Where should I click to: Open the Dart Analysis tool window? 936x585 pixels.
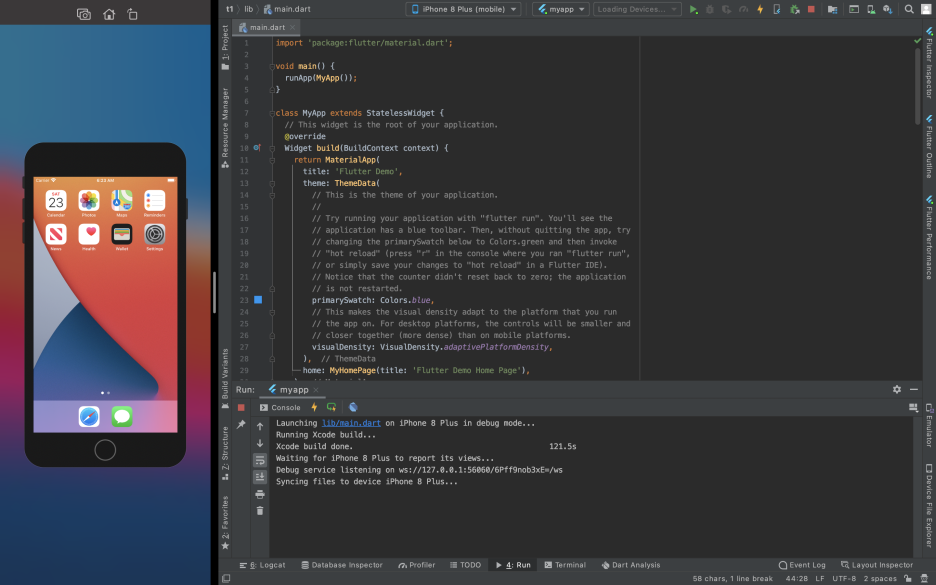tap(630, 565)
